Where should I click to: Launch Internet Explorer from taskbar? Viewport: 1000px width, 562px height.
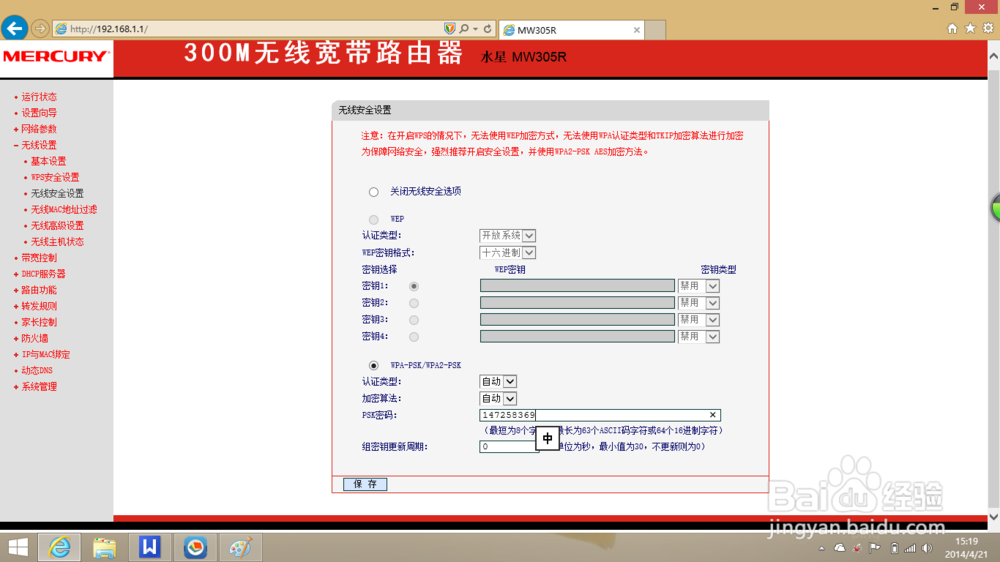[x=60, y=547]
